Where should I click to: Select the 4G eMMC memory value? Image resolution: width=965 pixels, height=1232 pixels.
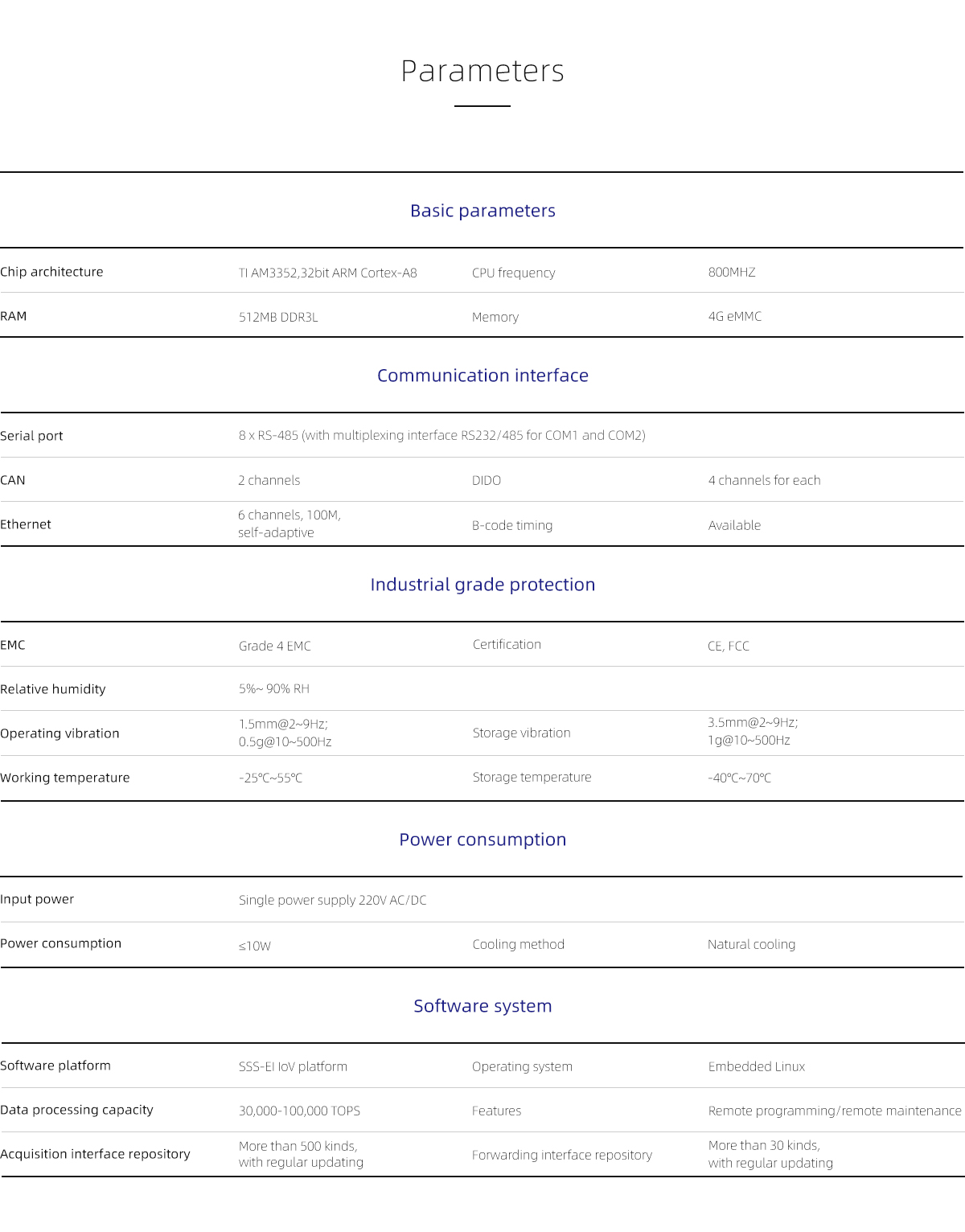click(x=734, y=316)
